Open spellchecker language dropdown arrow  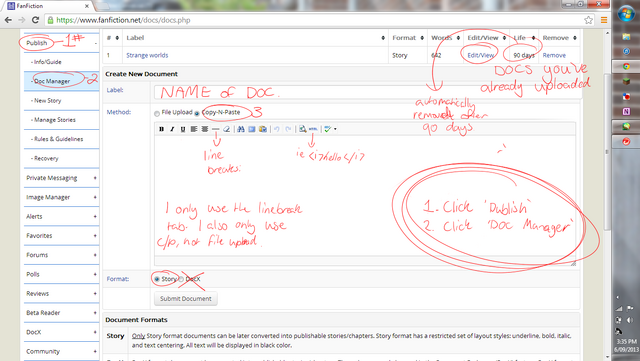[x=335, y=129]
